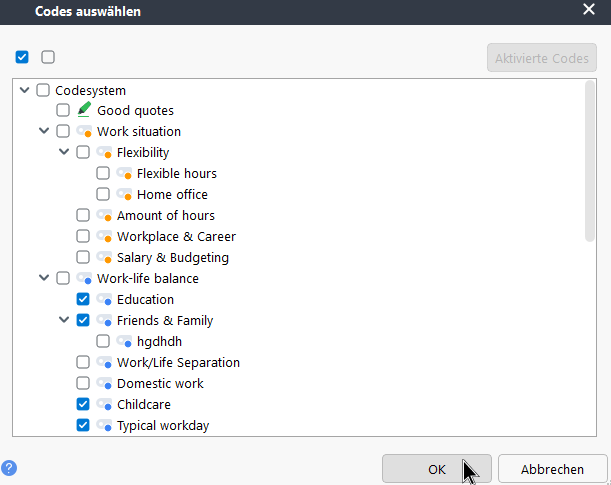The height and width of the screenshot is (485, 611).
Task: Uncheck the Education checkbox
Action: 83,300
